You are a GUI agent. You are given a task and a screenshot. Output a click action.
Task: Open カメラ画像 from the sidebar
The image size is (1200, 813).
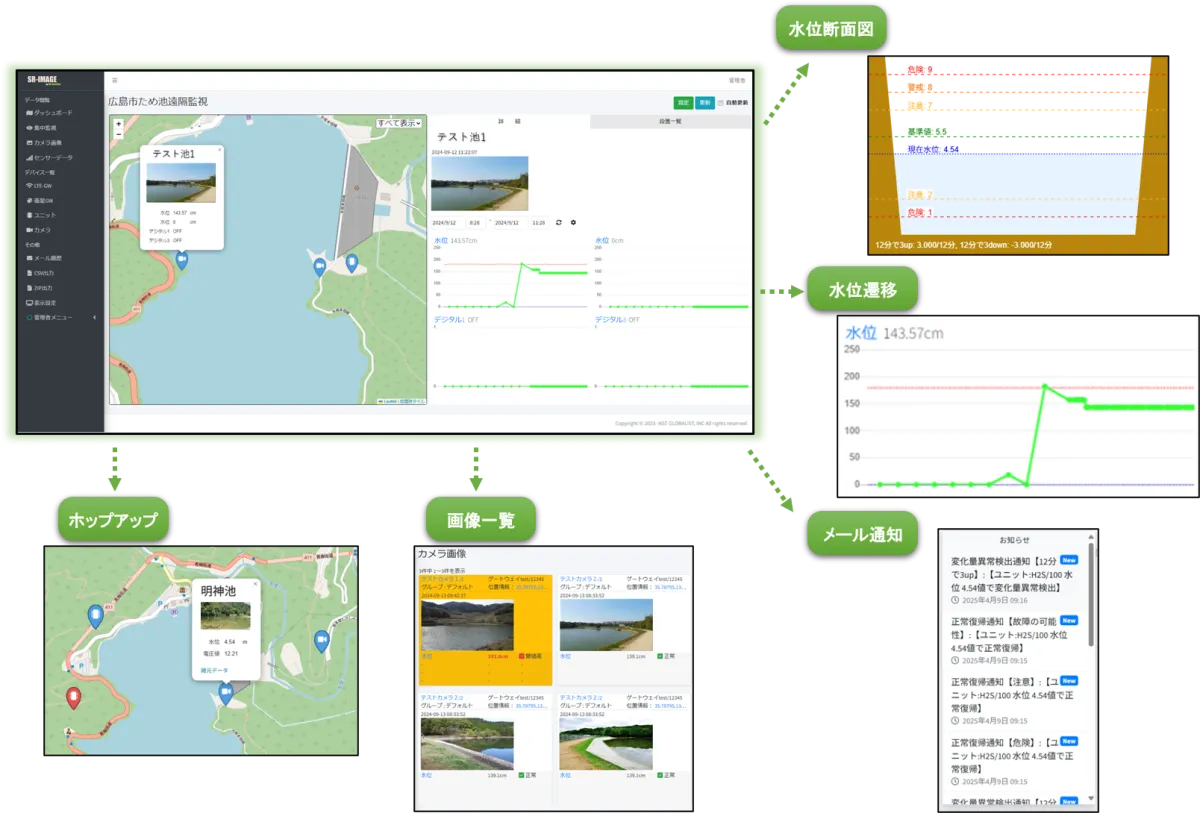pos(49,143)
